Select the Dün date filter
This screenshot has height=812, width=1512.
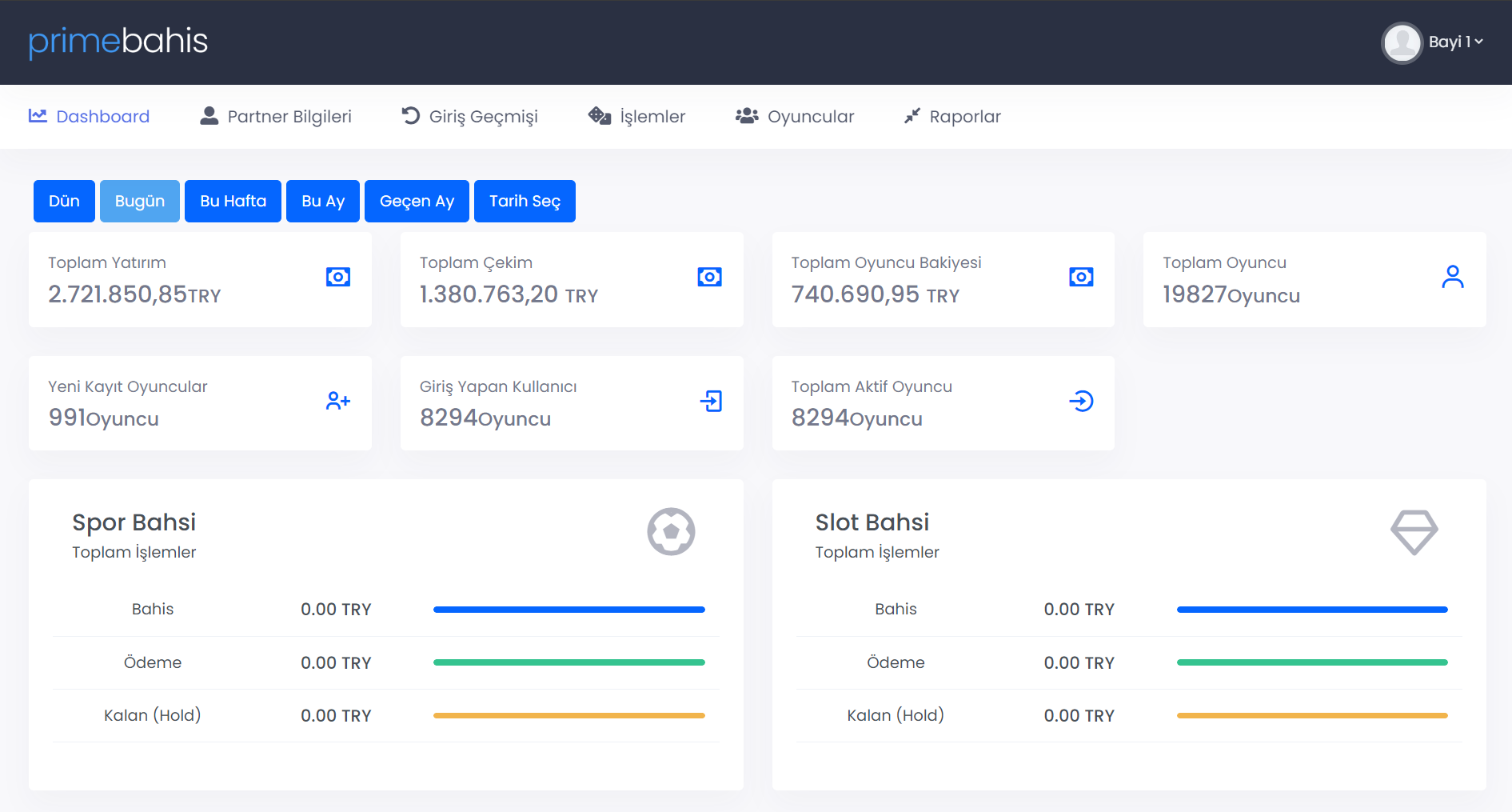tap(64, 202)
